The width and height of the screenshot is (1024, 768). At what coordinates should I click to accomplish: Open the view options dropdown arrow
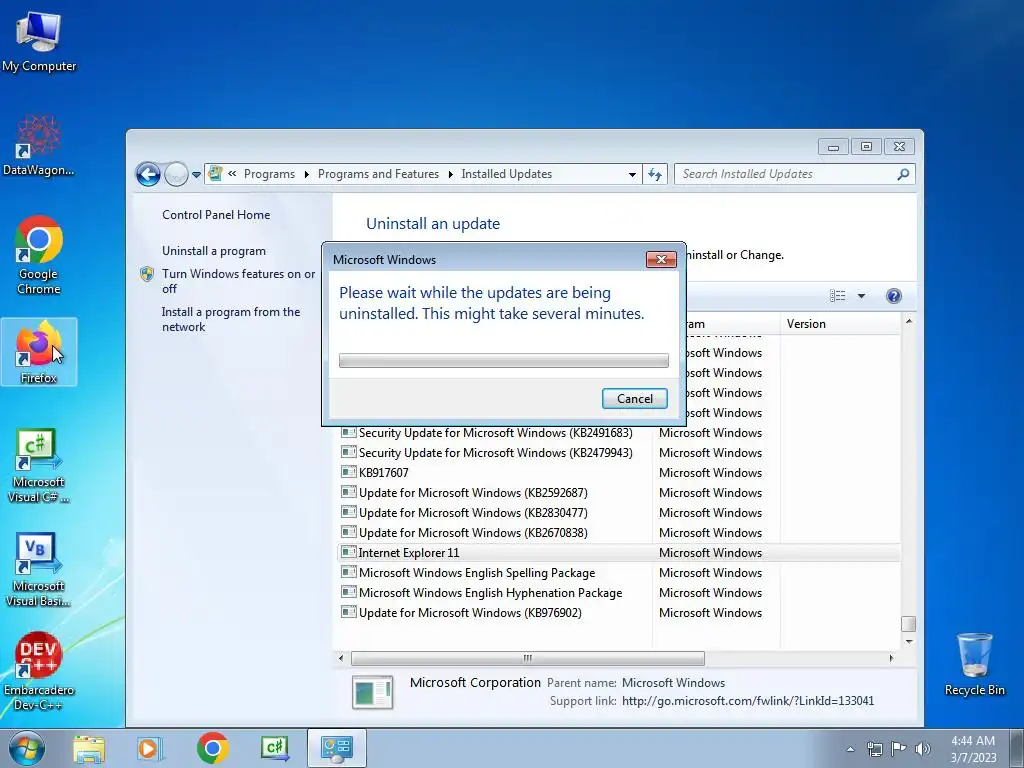coord(861,296)
